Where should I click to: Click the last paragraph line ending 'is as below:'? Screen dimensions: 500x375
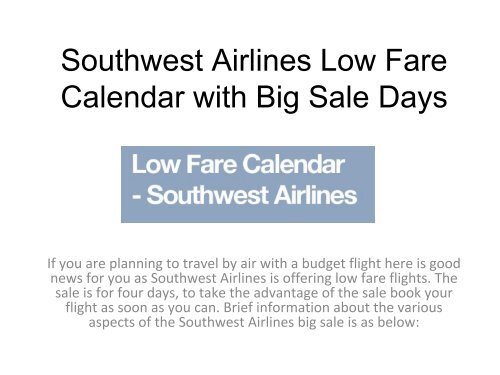(254, 322)
